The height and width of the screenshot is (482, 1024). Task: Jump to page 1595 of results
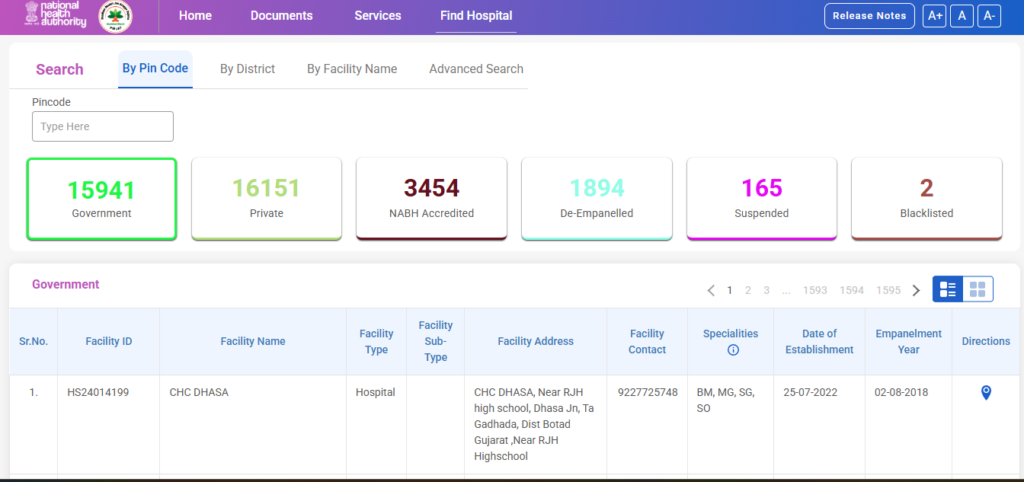(888, 290)
